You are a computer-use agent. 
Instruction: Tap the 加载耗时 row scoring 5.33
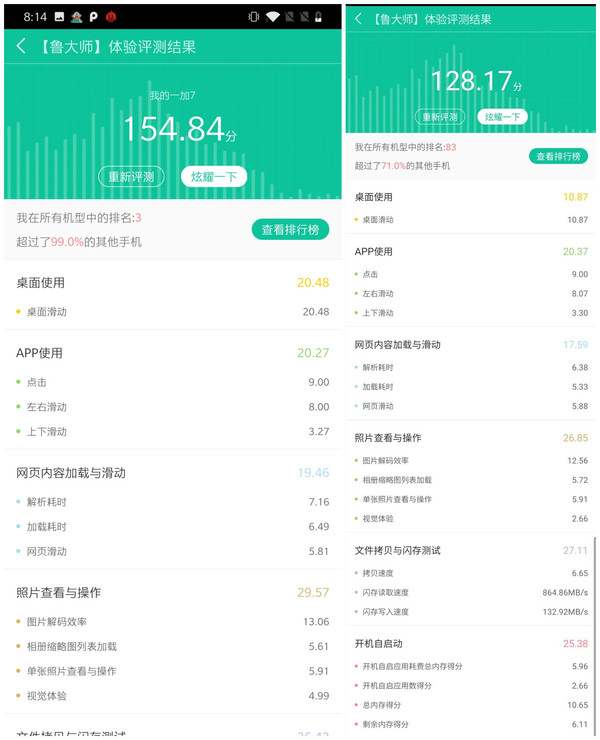[x=471, y=387]
